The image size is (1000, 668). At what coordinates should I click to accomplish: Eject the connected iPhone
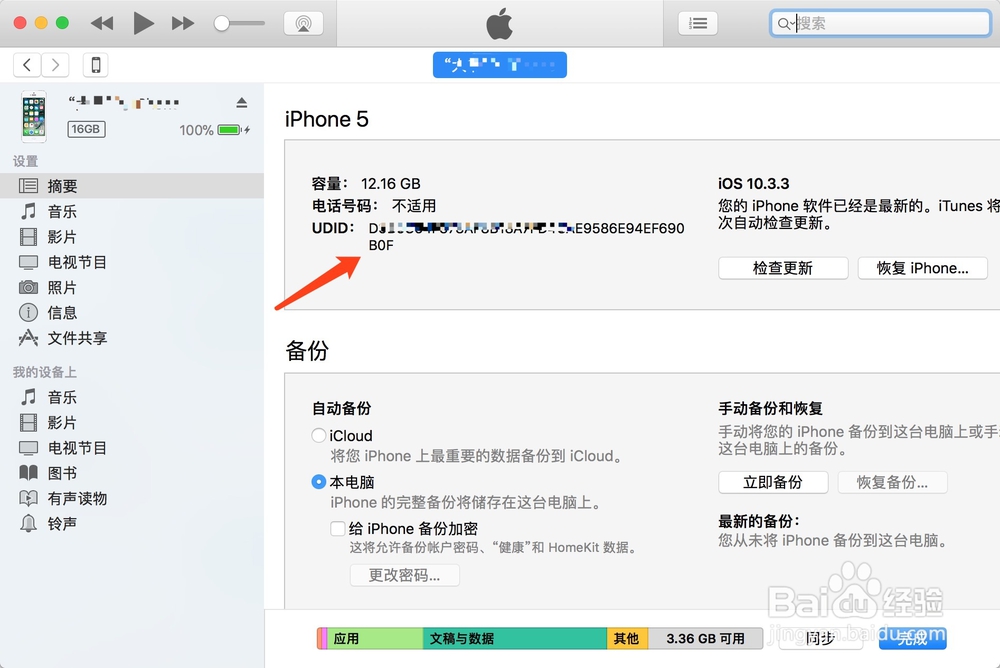242,102
